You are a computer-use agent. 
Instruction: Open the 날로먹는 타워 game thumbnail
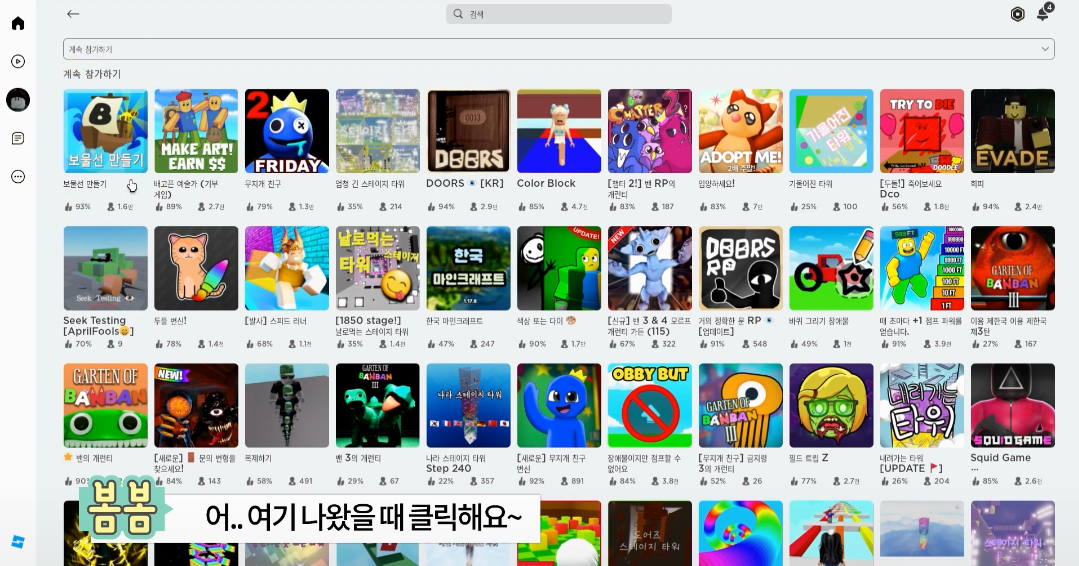pyautogui.click(x=378, y=268)
